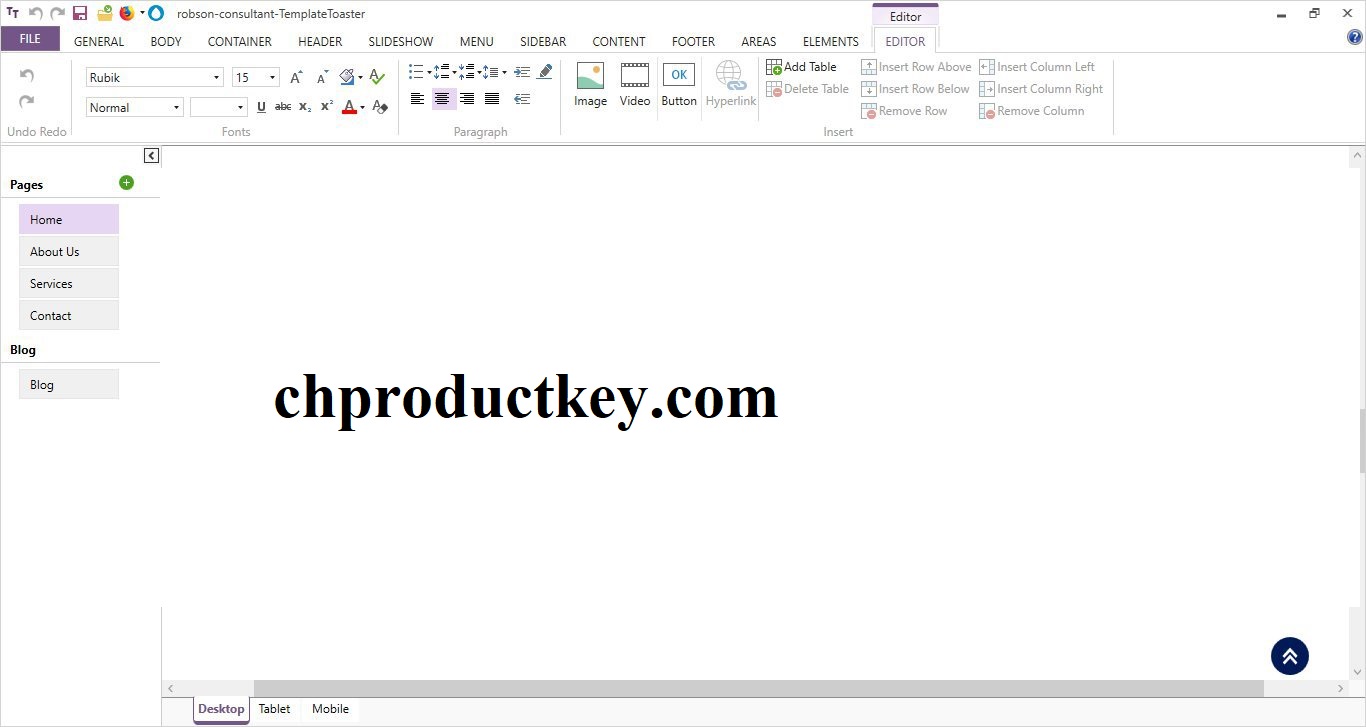Decrease font size with the shrink font icon
1366x727 pixels.
(322, 77)
